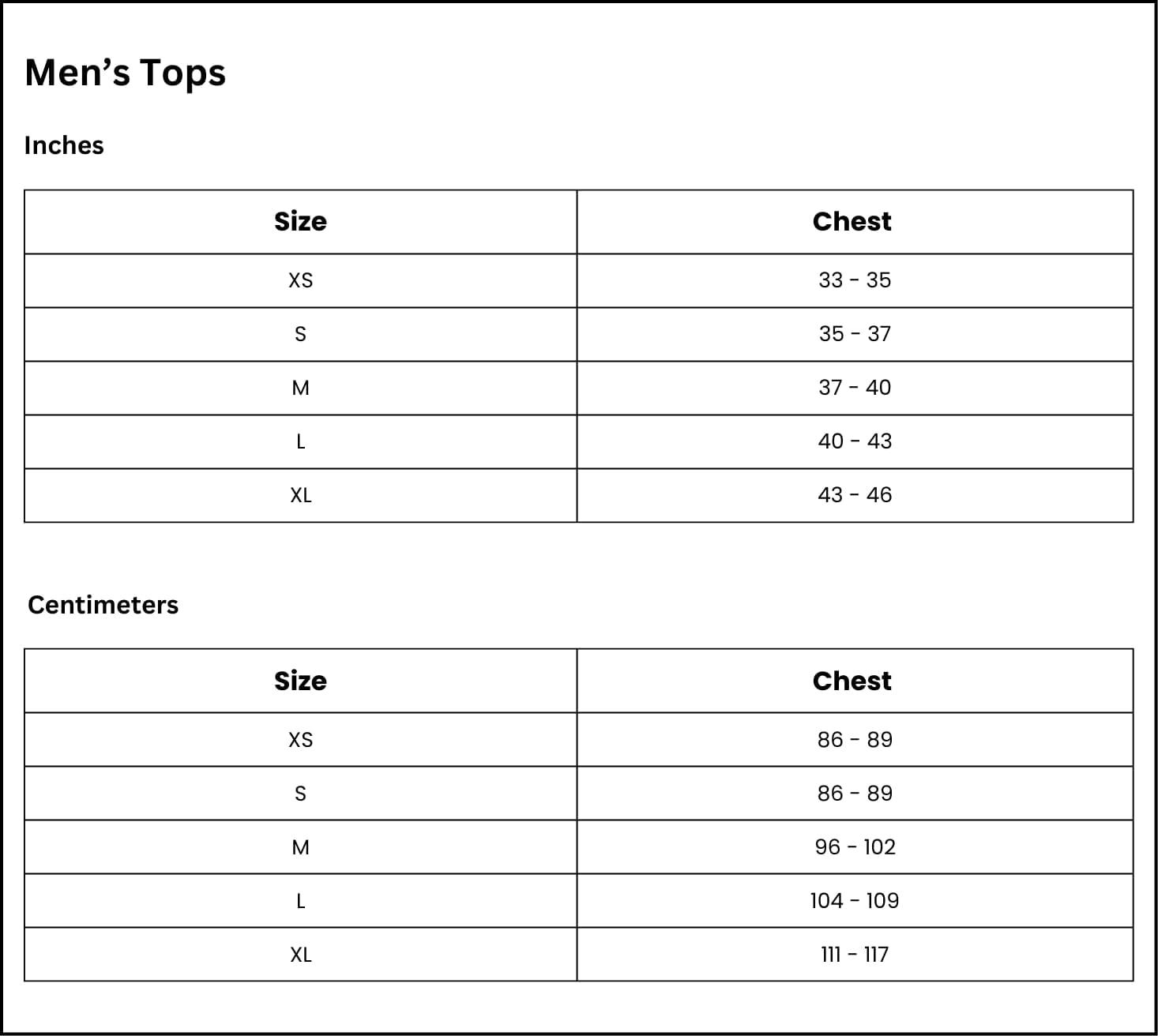
Task: Click the 111 - 117 chest measurement
Action: tap(855, 955)
